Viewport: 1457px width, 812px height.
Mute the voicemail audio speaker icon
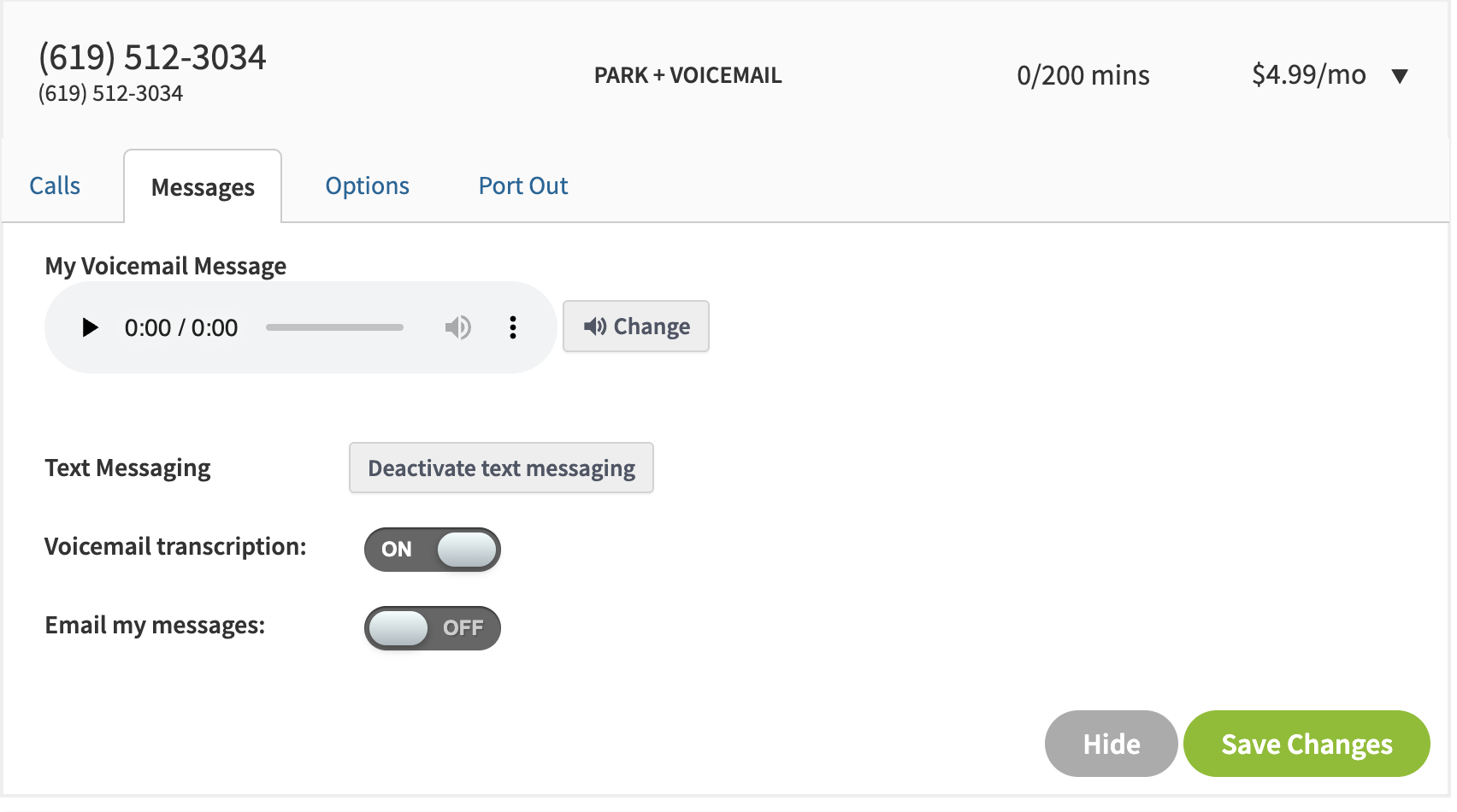pos(458,327)
